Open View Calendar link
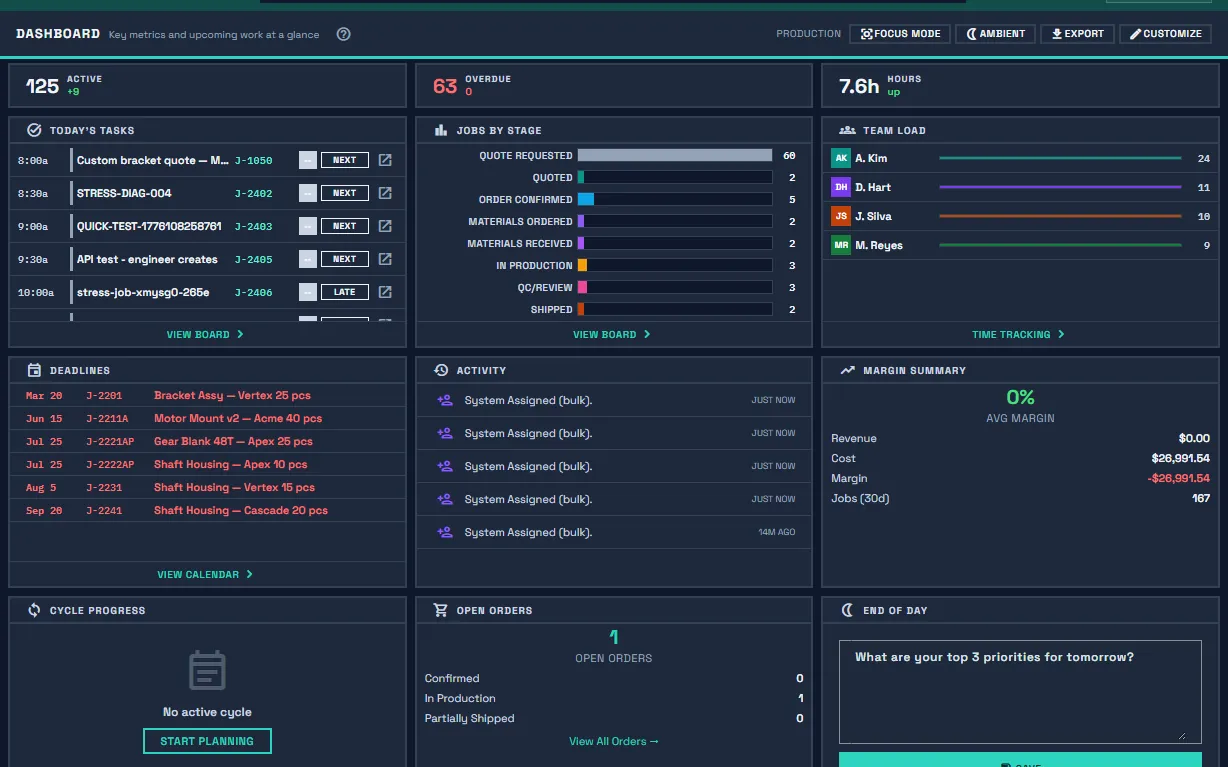This screenshot has width=1228, height=767. 205,574
